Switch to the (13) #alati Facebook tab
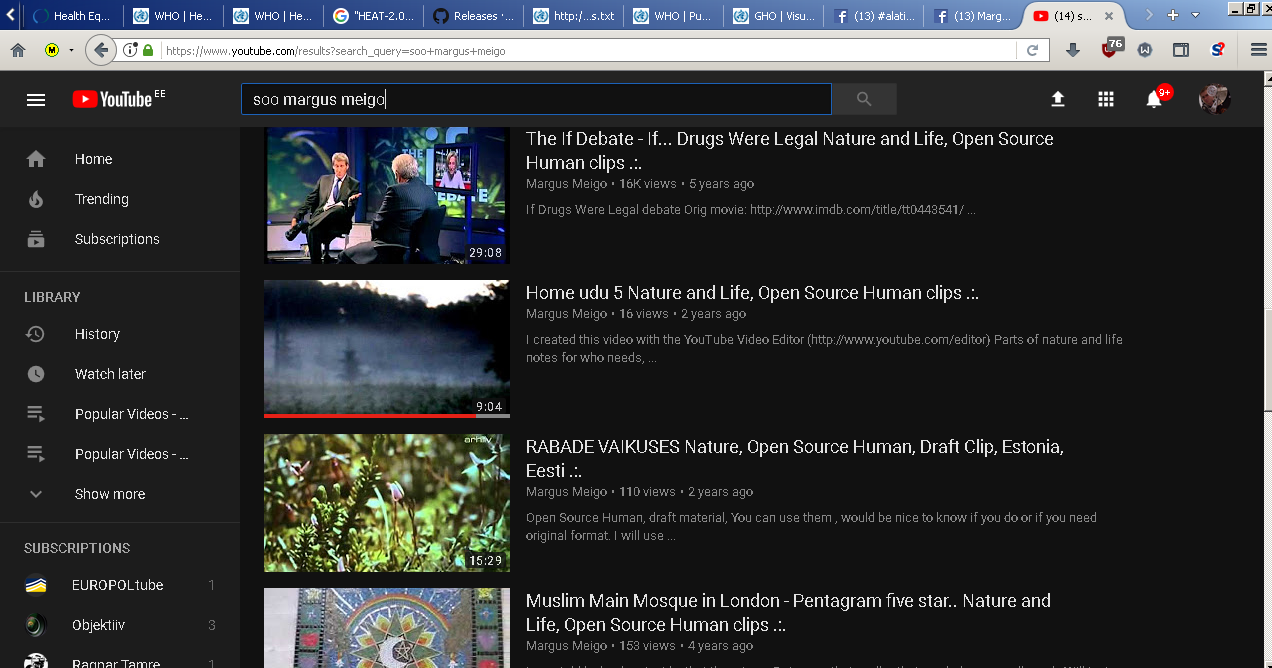 (874, 16)
